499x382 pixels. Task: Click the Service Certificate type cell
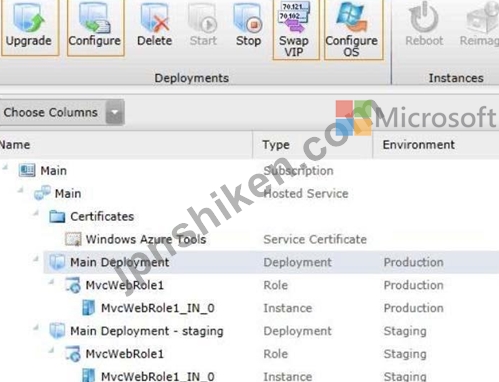[x=315, y=239]
